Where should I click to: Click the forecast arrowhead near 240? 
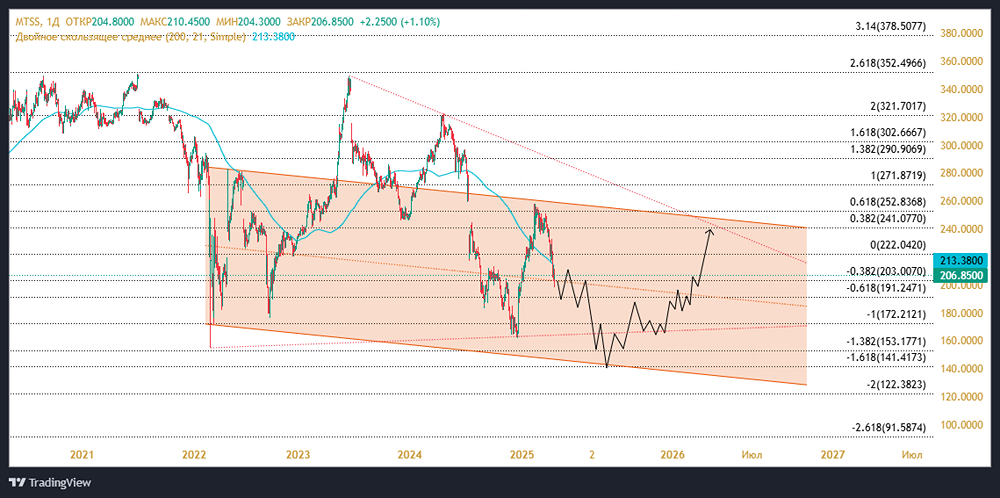710,233
